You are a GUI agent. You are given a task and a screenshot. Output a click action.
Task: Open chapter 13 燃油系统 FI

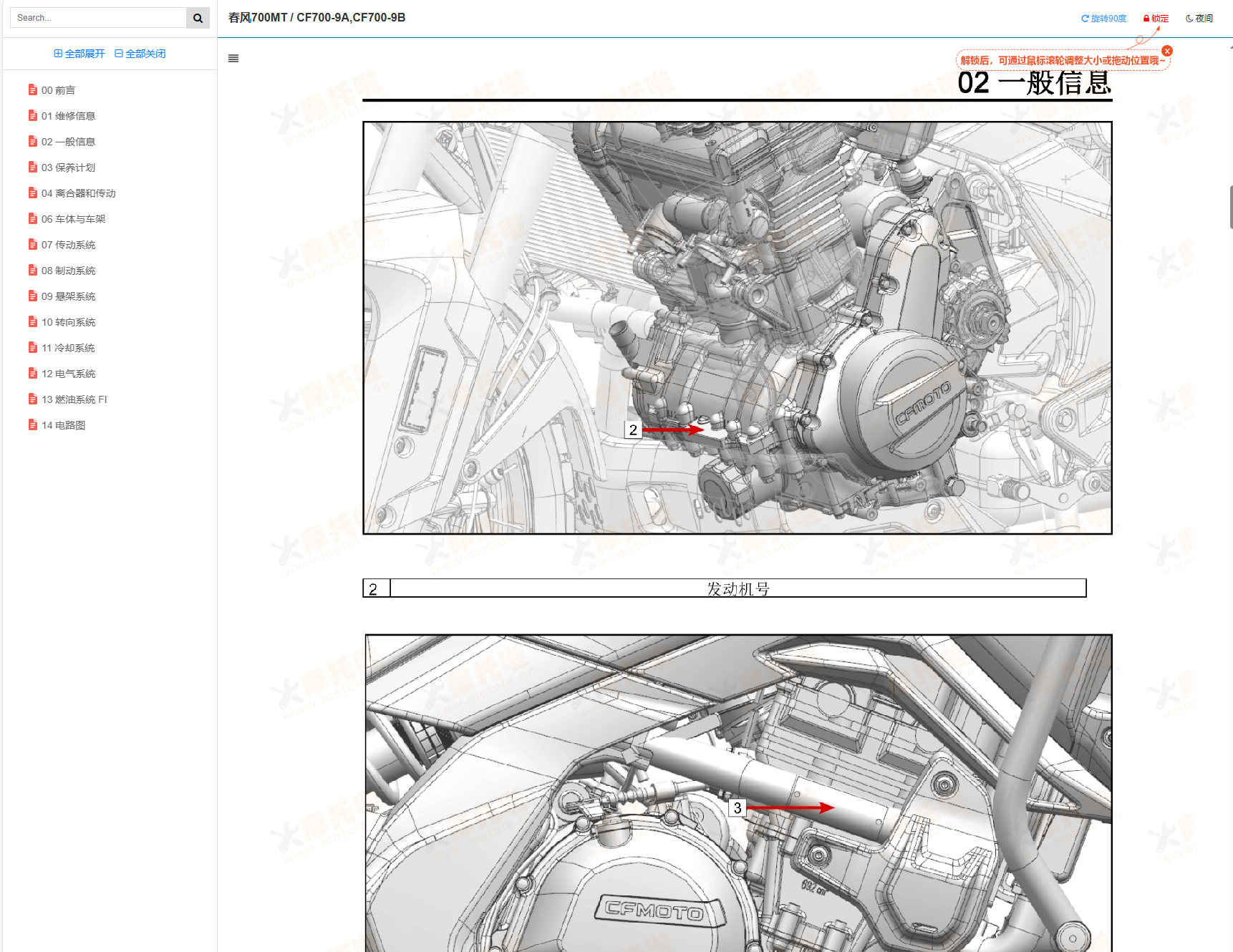[74, 399]
